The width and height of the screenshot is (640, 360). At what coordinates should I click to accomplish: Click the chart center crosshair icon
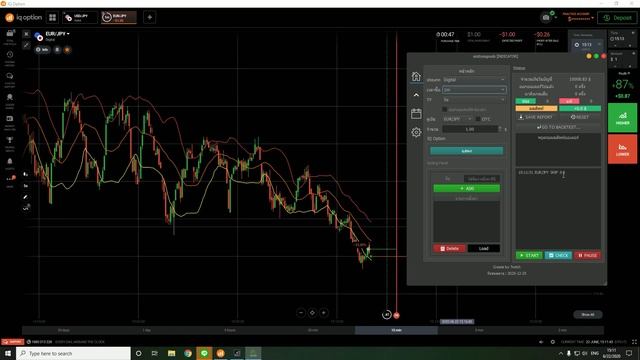pyautogui.click(x=312, y=313)
